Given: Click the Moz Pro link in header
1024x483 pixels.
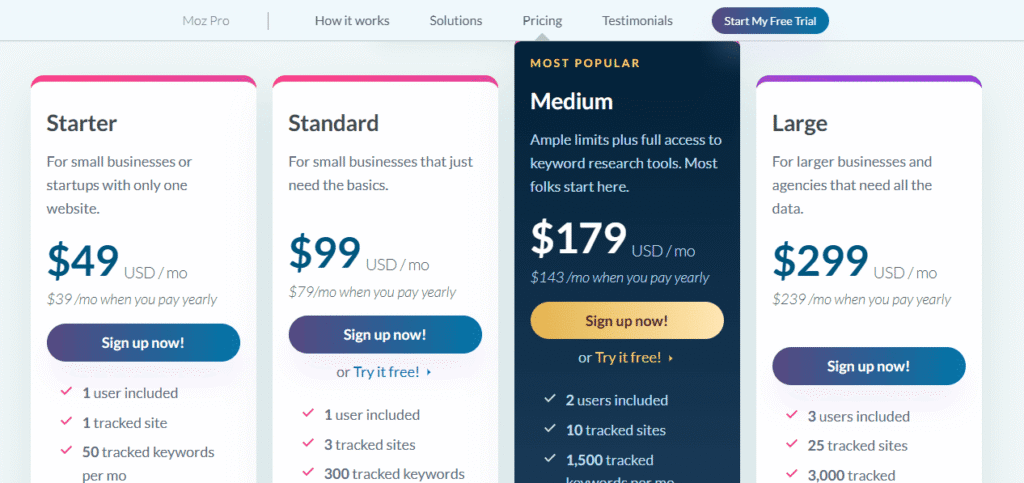Looking at the screenshot, I should [206, 20].
